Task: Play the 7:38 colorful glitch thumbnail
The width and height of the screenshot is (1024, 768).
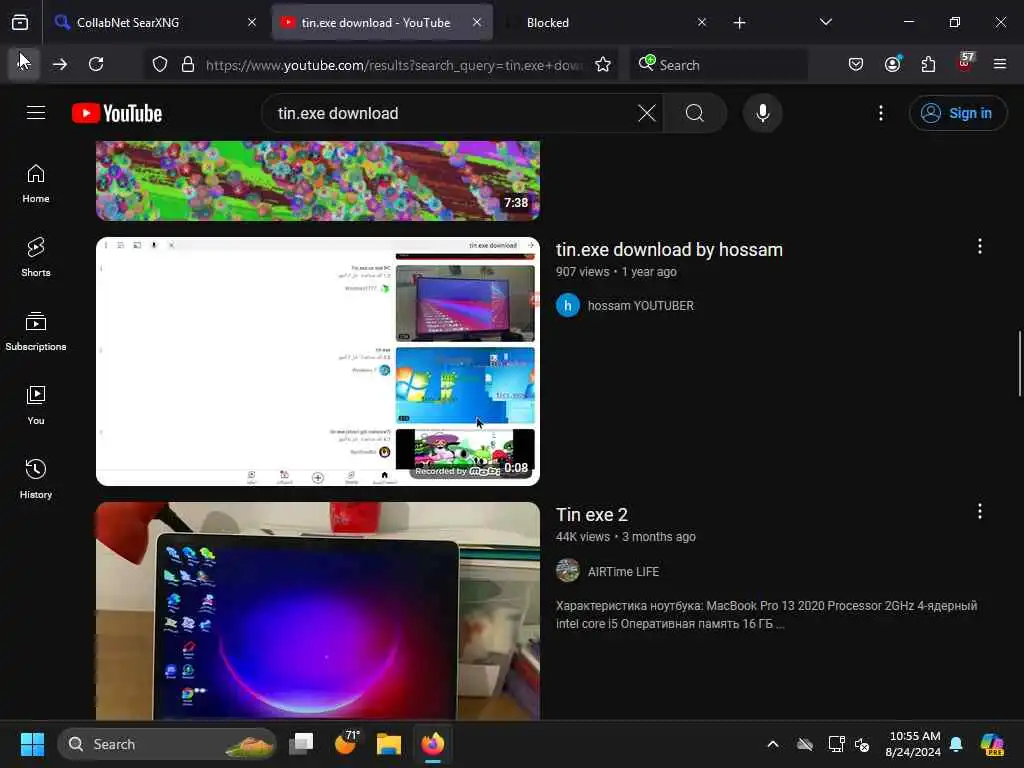Action: pos(318,181)
